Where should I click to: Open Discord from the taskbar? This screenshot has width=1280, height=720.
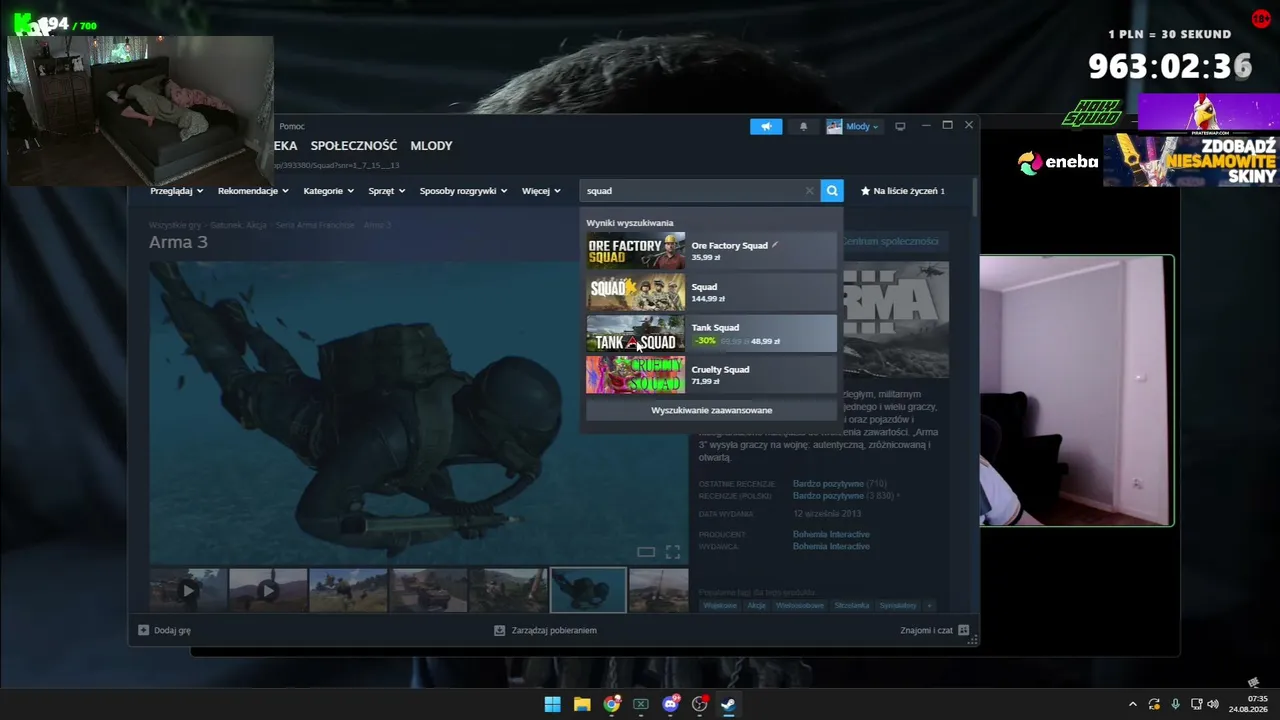point(671,704)
